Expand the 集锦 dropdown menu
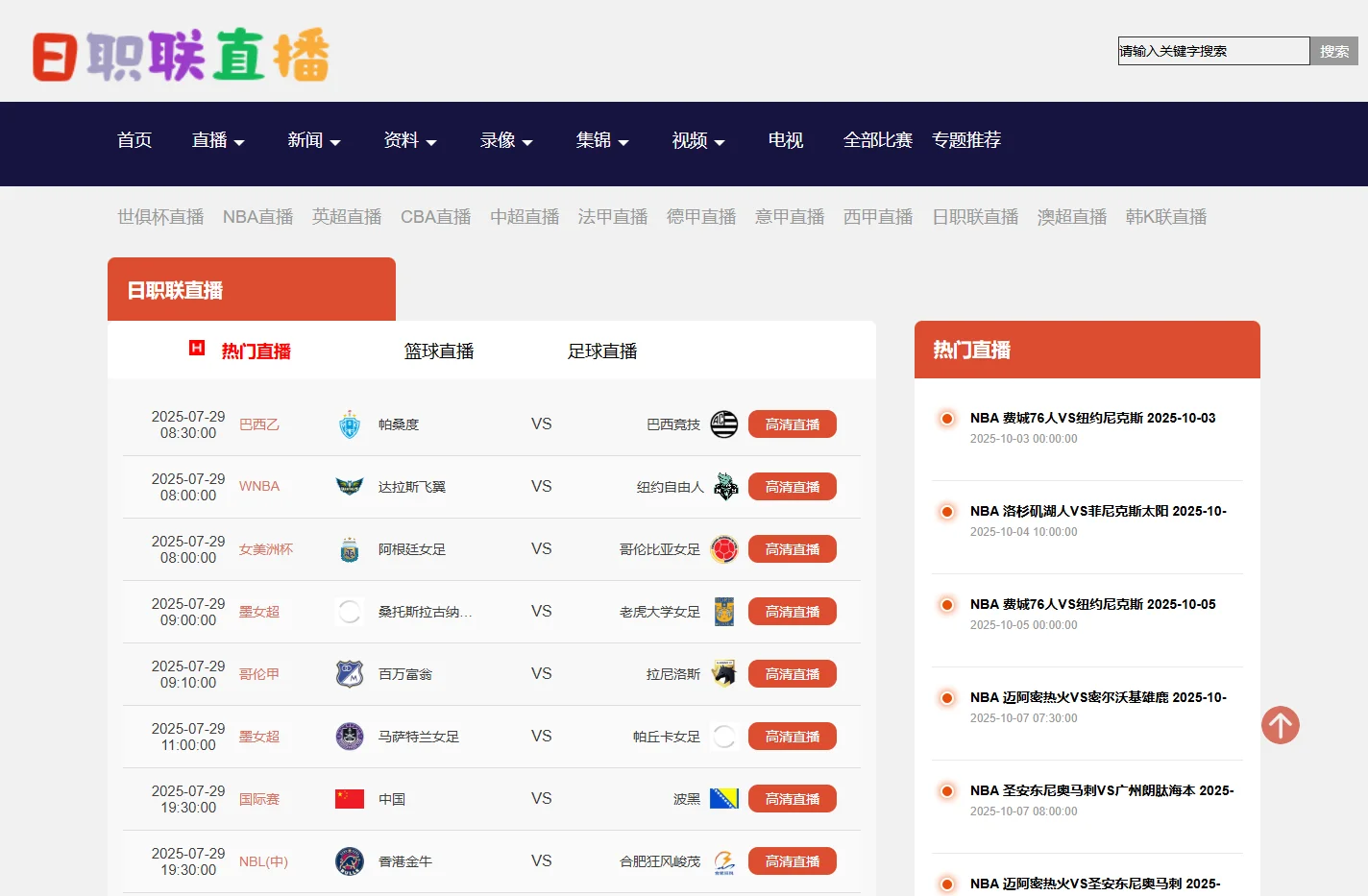The width and height of the screenshot is (1368, 896). (x=602, y=140)
